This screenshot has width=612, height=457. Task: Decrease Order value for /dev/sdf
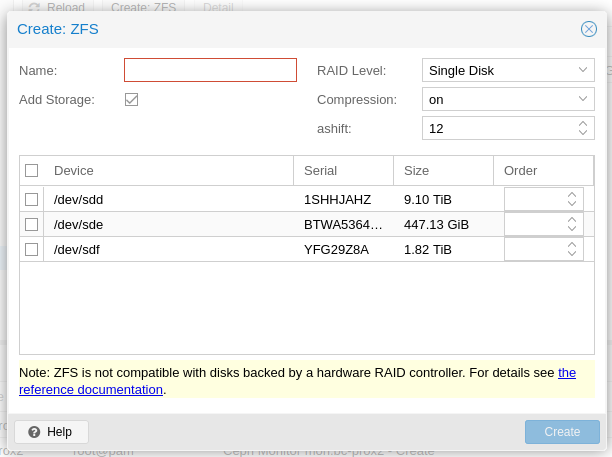click(x=572, y=254)
